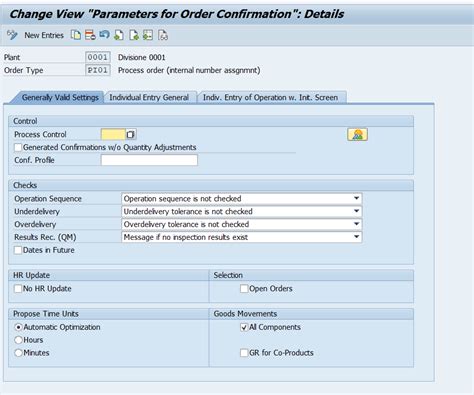Open the Underdelivery tolerance dropdown
This screenshot has width=474, height=395.
pos(356,211)
